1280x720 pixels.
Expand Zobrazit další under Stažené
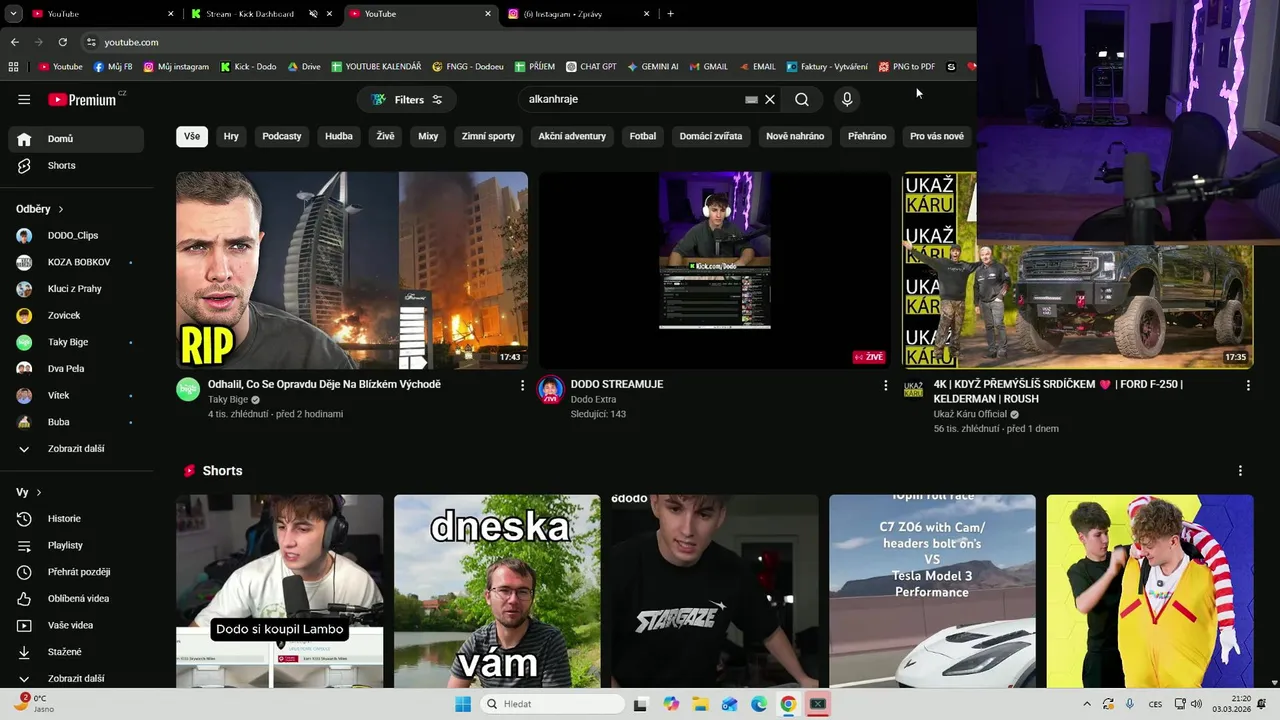76,678
